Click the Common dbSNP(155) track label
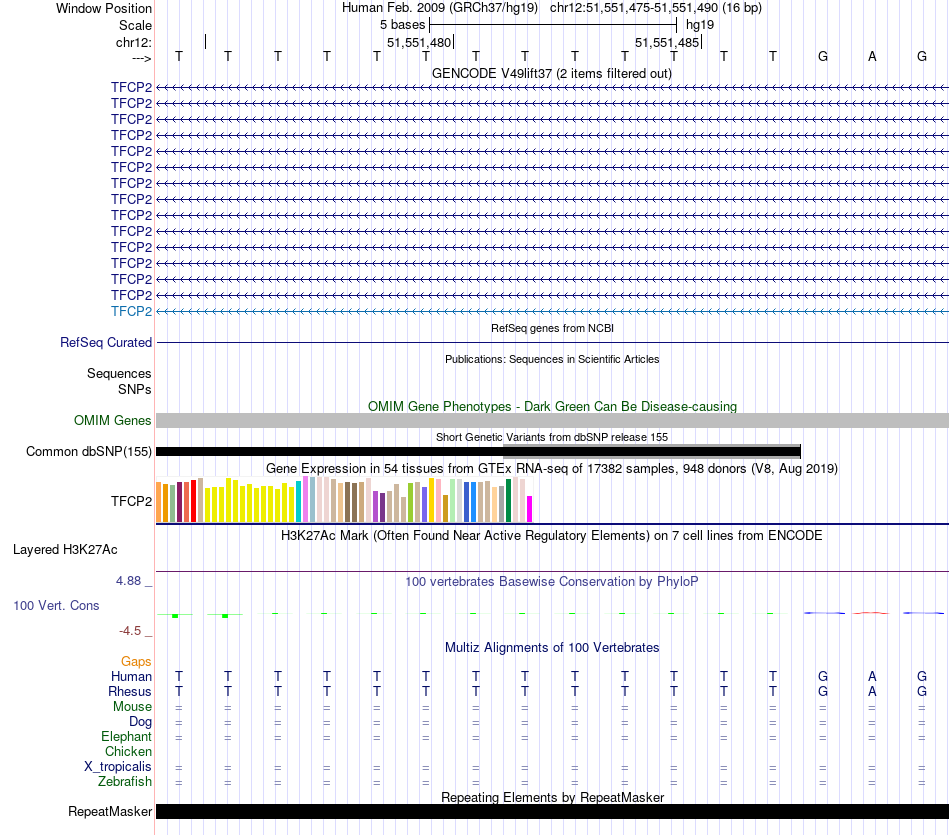The height and width of the screenshot is (835, 950). click(89, 451)
